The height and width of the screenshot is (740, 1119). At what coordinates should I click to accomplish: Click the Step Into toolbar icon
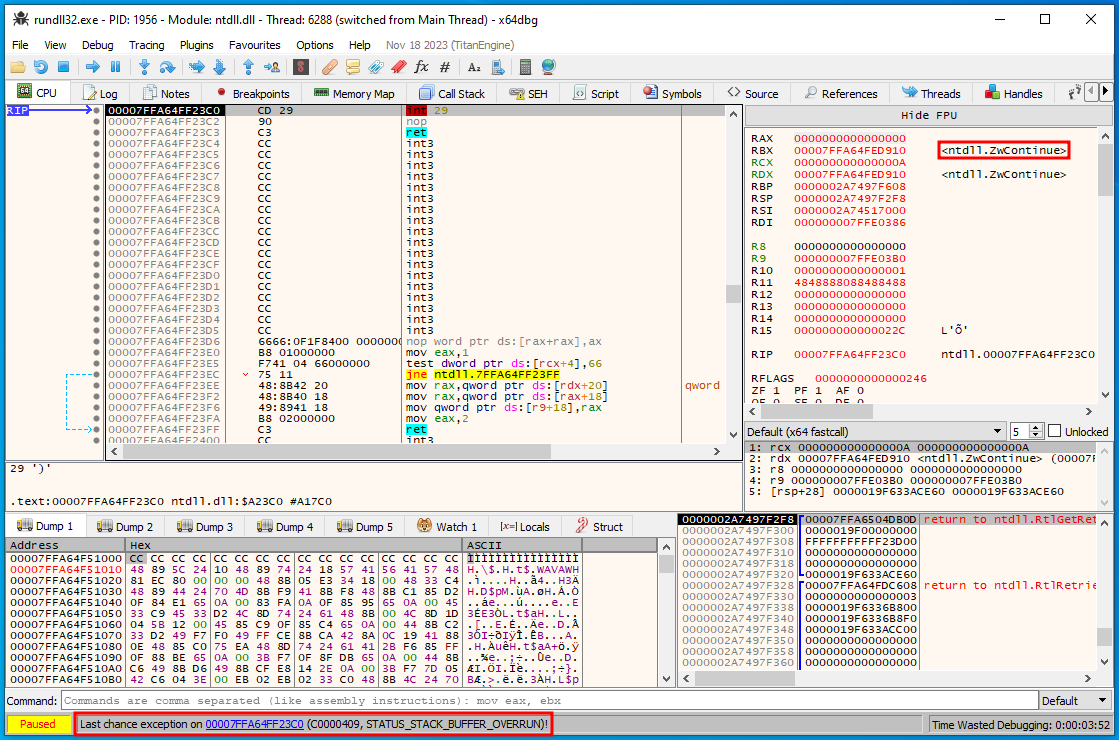144,67
